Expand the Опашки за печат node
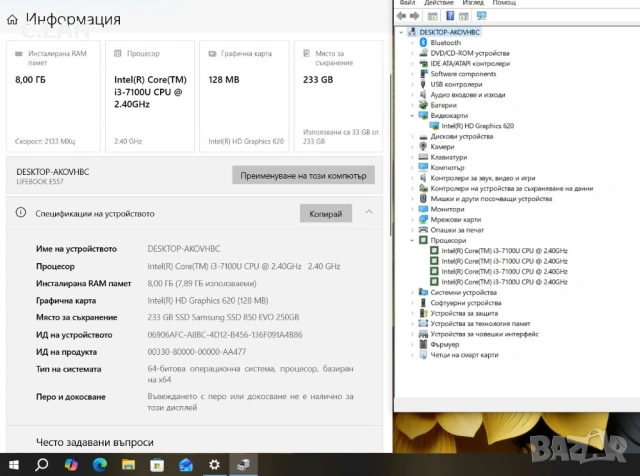The image size is (640, 476). click(x=412, y=230)
